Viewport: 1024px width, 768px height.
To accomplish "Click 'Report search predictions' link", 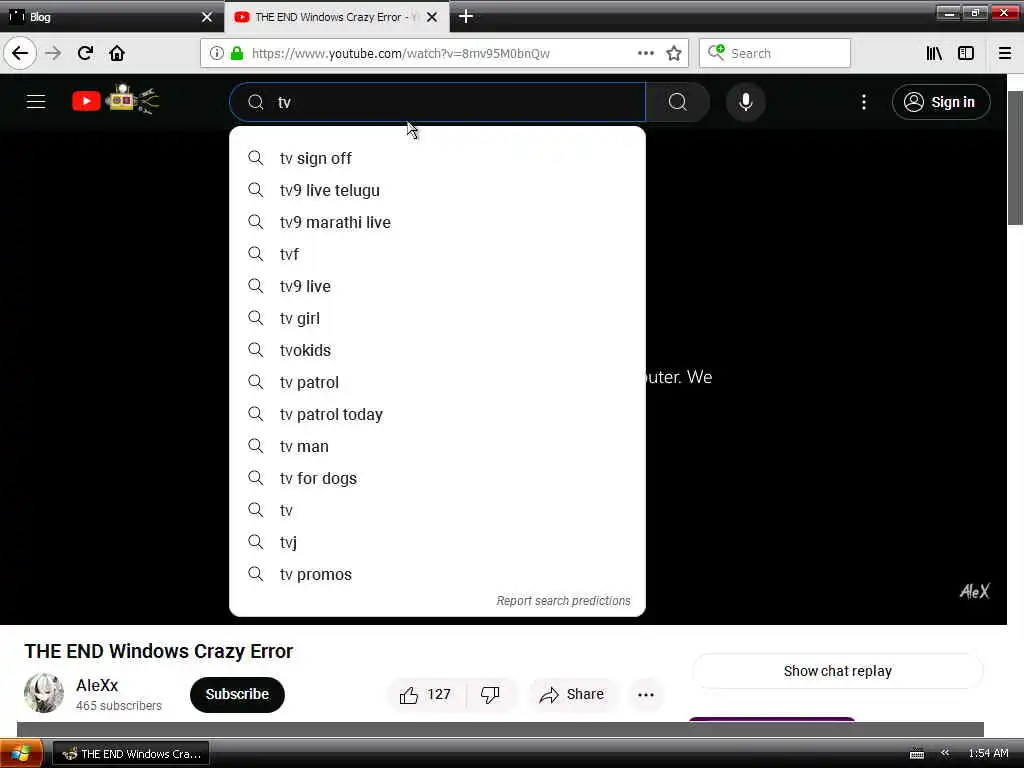I will (x=564, y=600).
